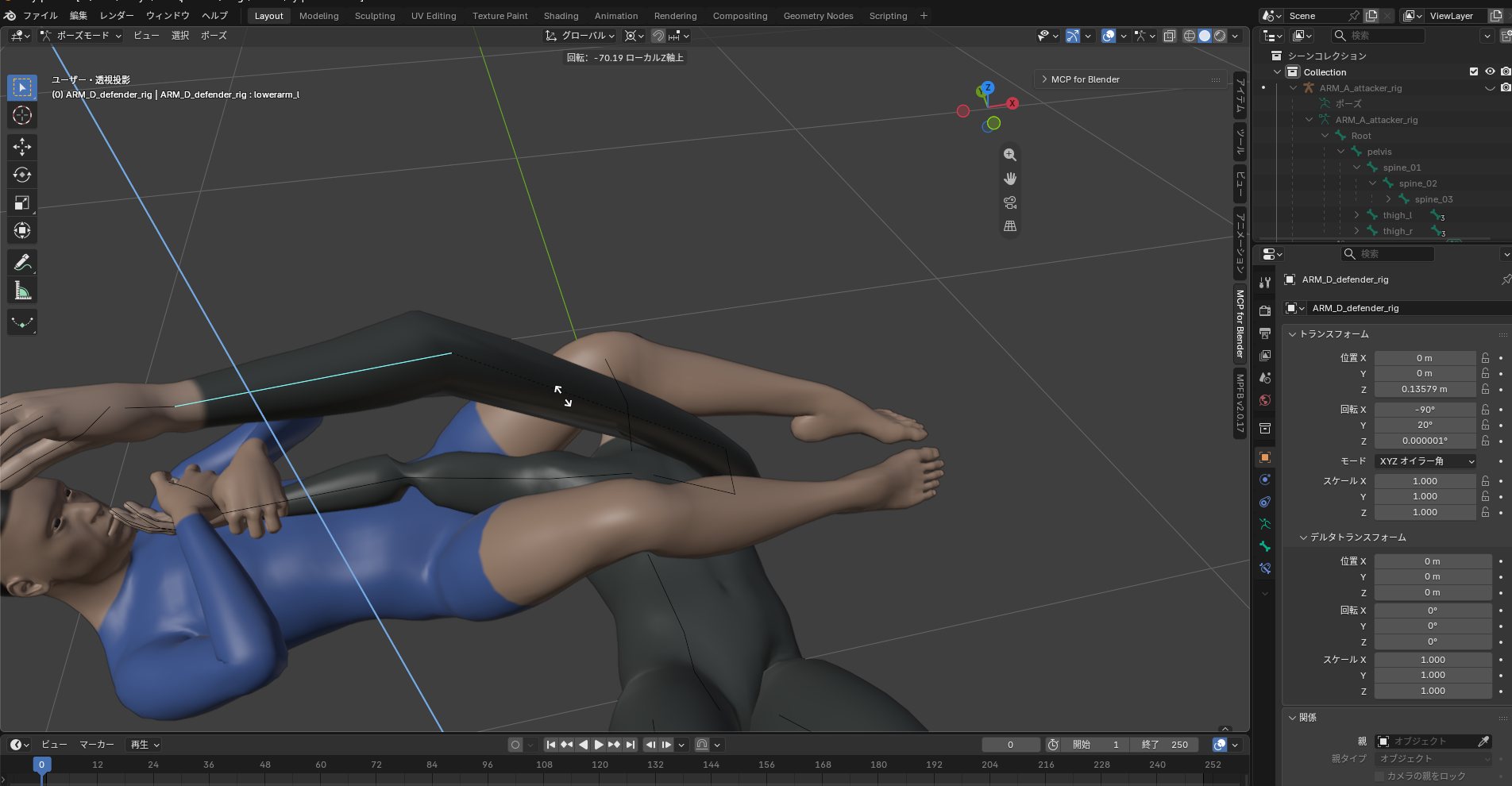1512x786 pixels.
Task: Open the XYZ オイラー角 rotation mode dropdown
Action: [x=1425, y=461]
